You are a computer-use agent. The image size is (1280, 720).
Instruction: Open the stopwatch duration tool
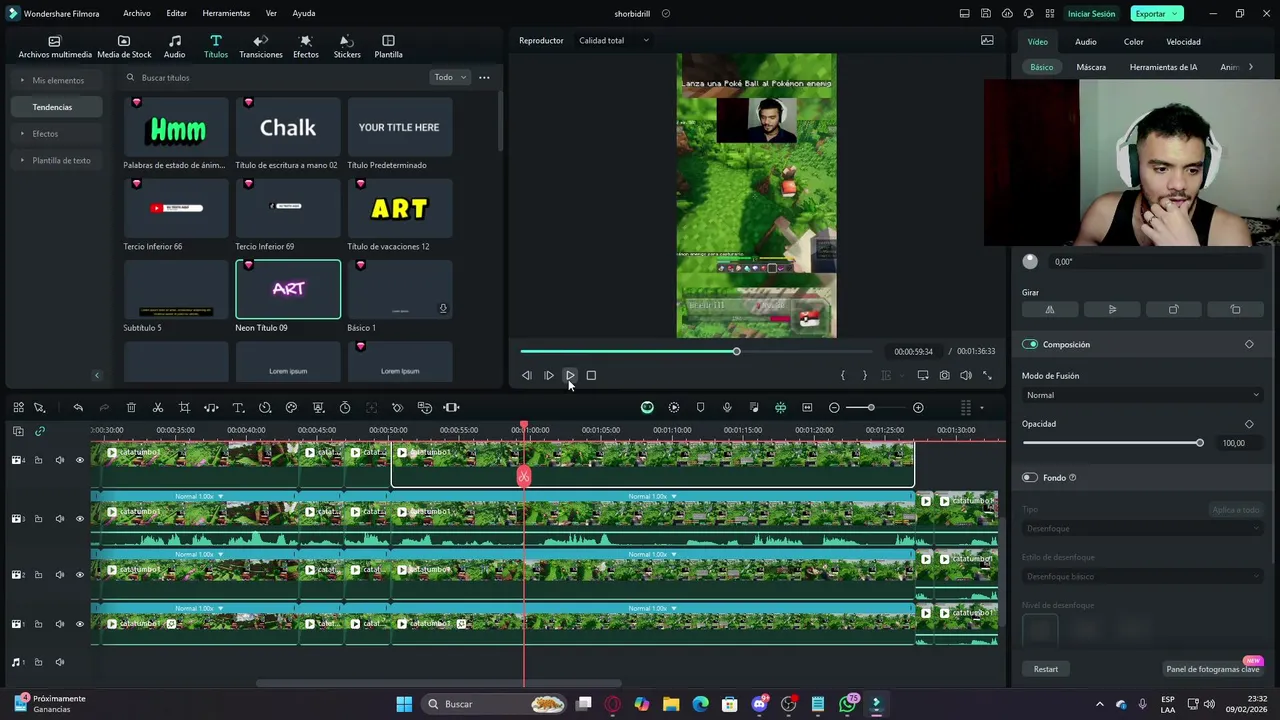pyautogui.click(x=345, y=407)
